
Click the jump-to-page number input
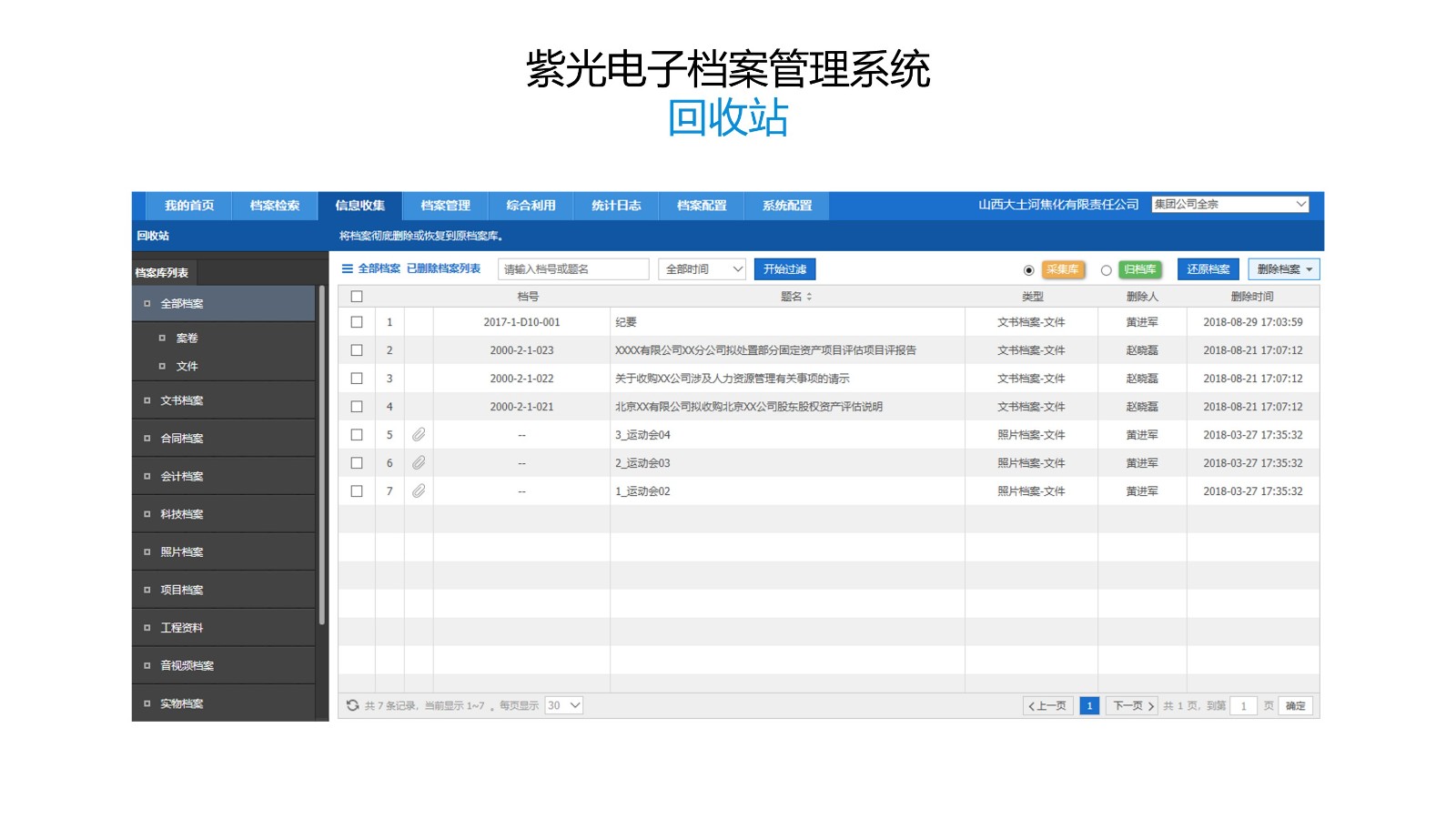pos(1244,706)
